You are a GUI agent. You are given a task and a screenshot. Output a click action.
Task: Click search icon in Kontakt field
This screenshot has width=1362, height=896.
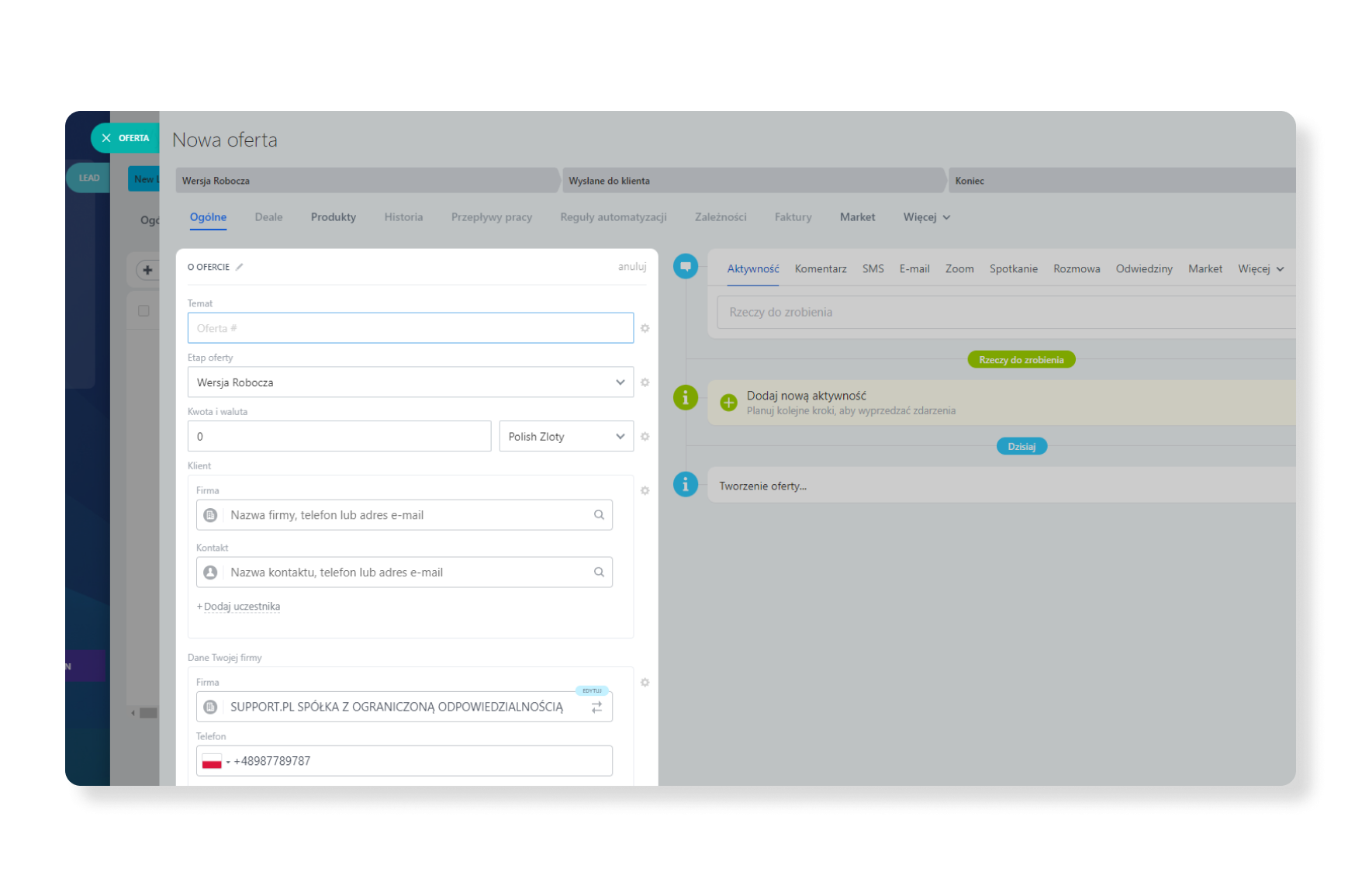point(599,573)
